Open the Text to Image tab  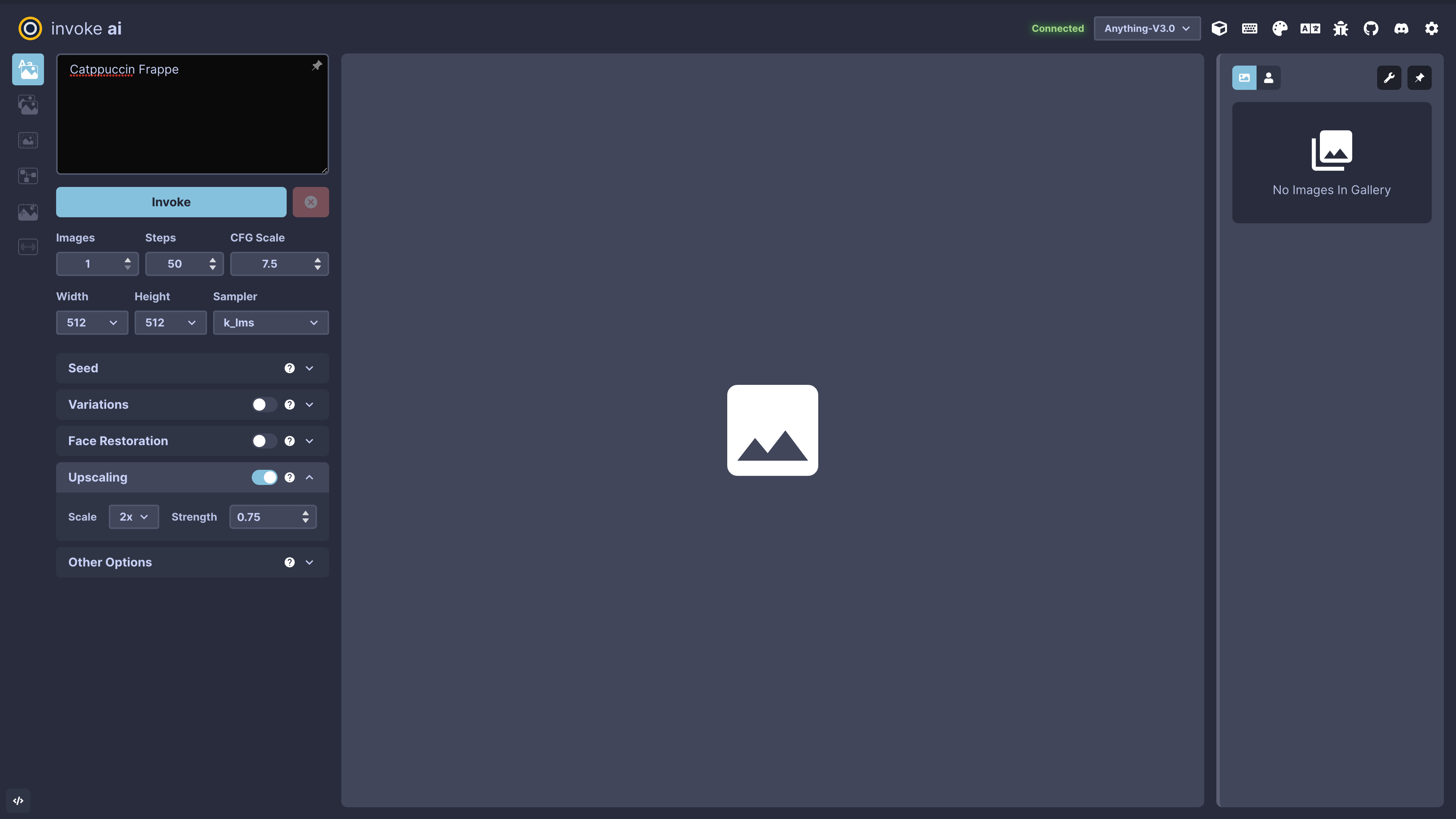(28, 69)
